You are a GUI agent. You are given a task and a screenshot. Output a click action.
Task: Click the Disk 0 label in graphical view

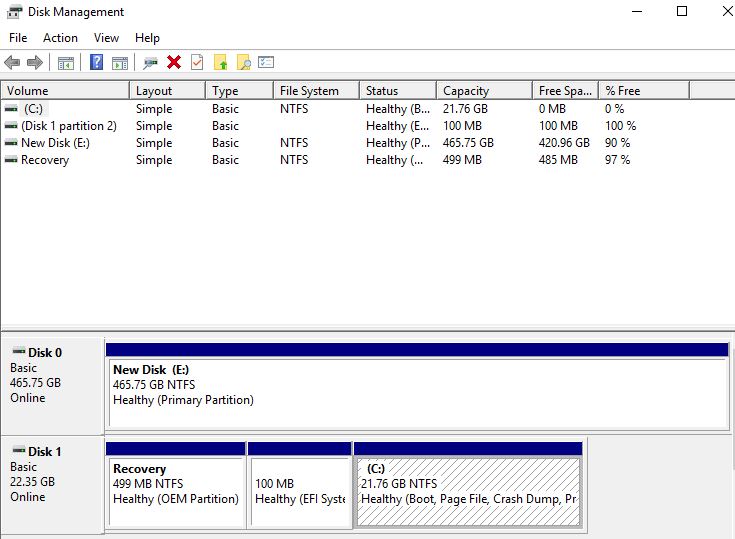coord(45,352)
